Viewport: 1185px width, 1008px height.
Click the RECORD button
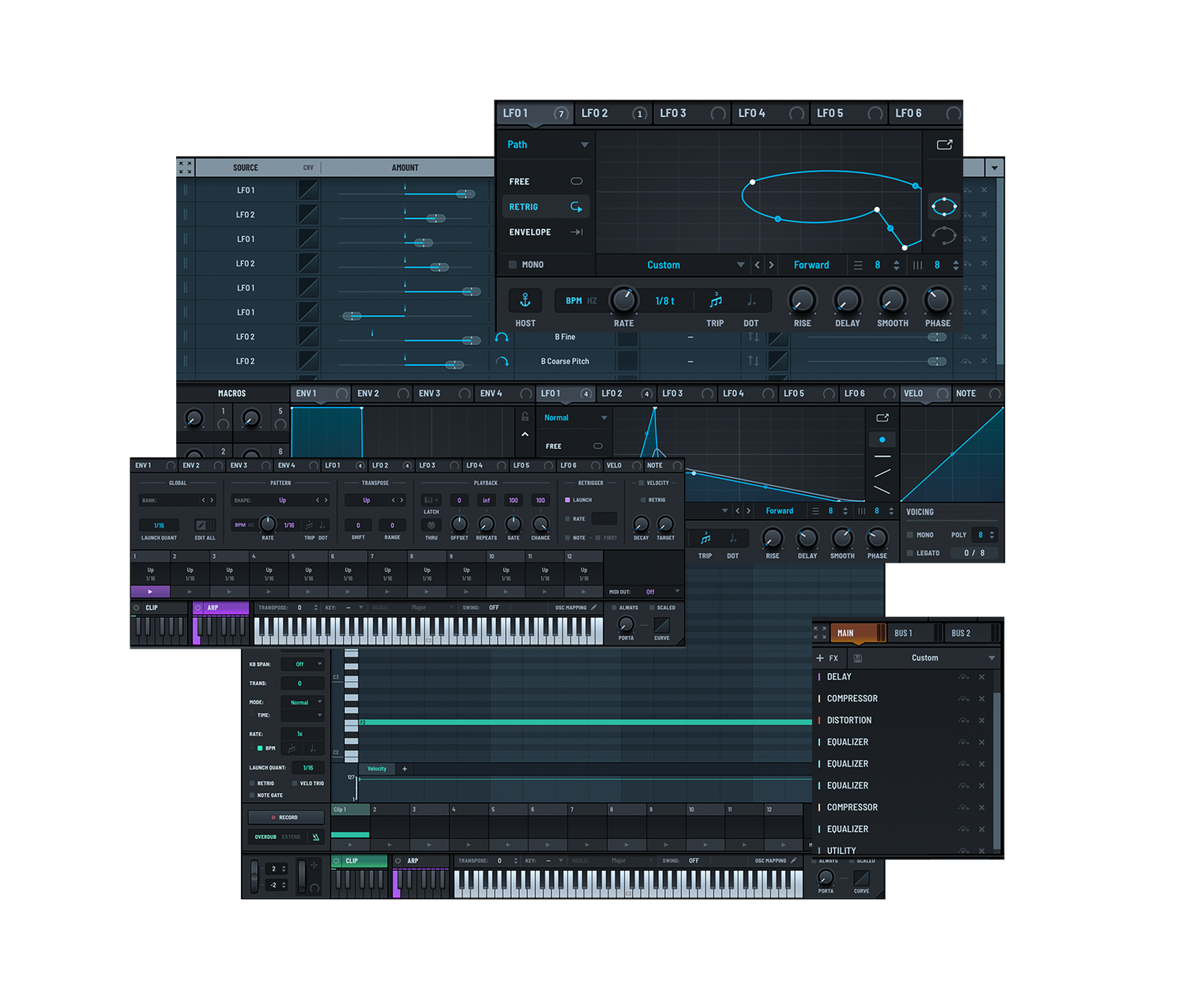point(285,818)
